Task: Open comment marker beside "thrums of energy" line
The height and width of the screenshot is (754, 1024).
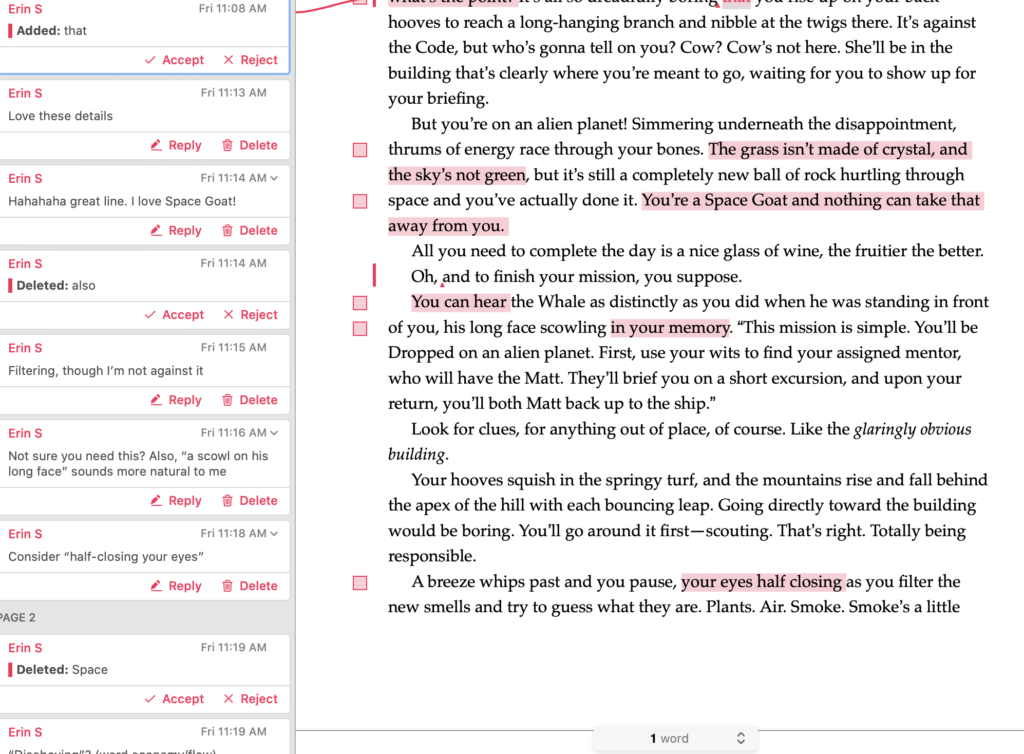Action: point(360,150)
